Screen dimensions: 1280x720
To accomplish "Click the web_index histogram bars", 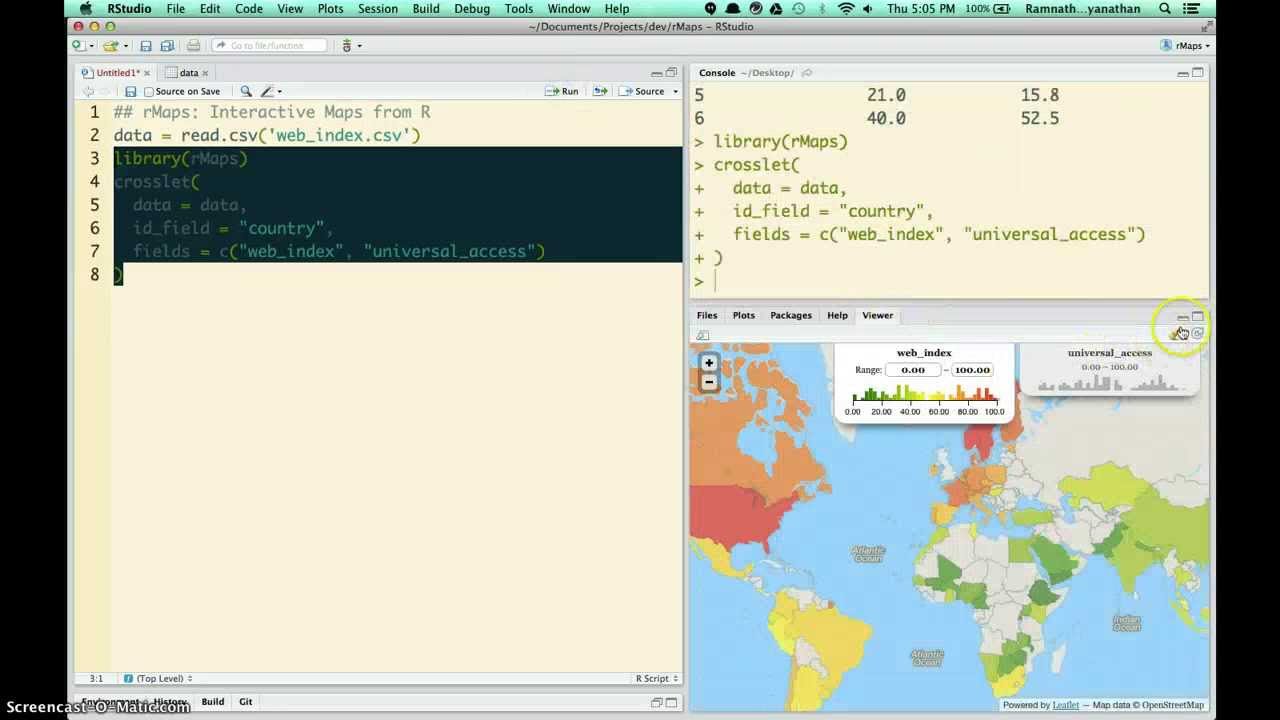I will point(924,393).
